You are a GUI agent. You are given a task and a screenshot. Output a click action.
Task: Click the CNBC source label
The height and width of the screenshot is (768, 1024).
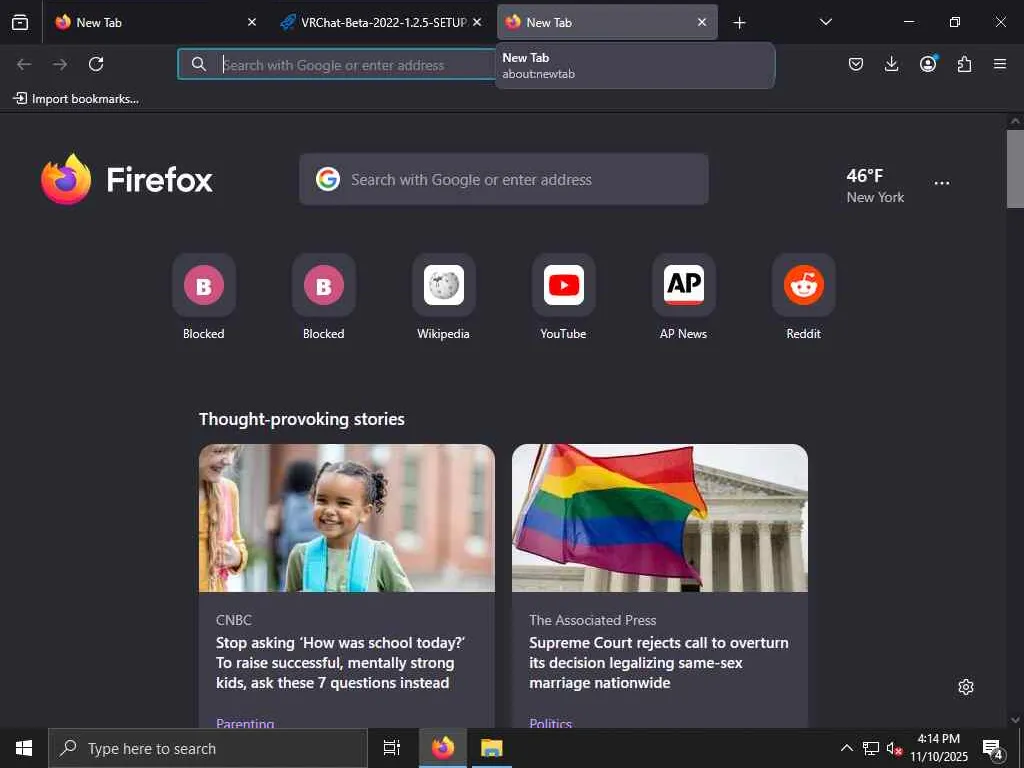pyautogui.click(x=234, y=620)
